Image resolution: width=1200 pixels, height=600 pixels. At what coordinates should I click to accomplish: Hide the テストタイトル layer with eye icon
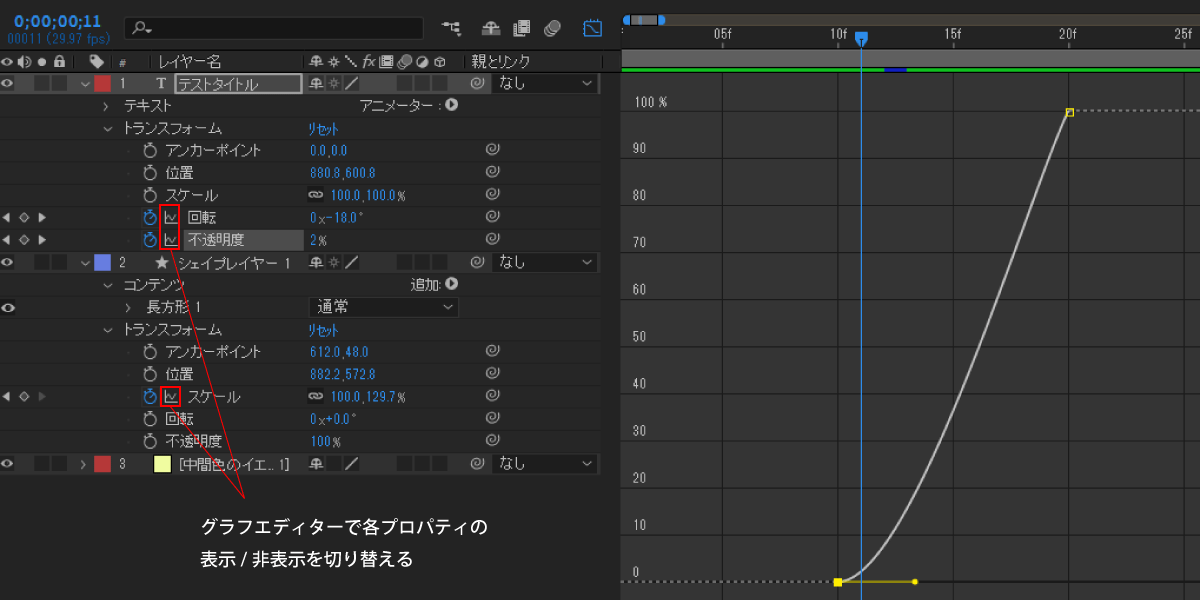(8, 84)
